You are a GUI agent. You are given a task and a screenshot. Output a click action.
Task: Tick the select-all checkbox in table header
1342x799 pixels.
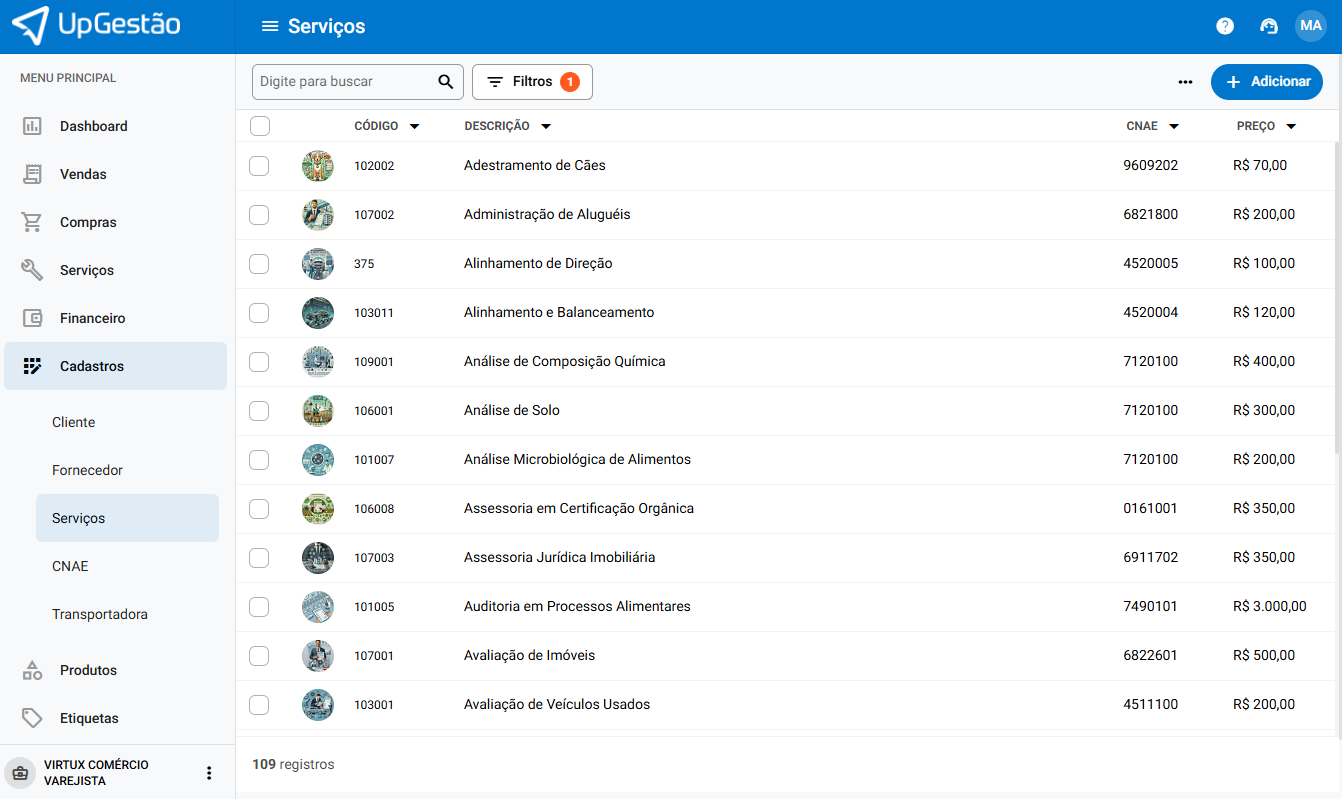(x=260, y=126)
